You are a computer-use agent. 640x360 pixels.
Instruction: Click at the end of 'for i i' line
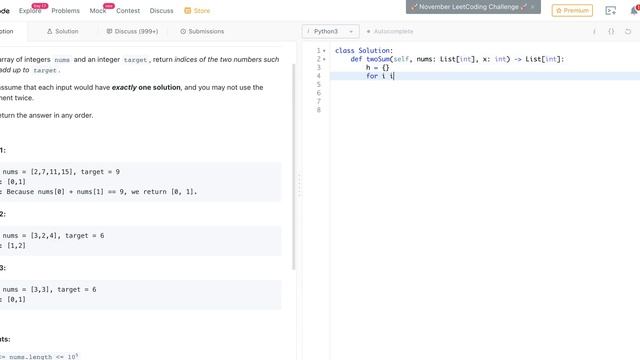pos(395,76)
